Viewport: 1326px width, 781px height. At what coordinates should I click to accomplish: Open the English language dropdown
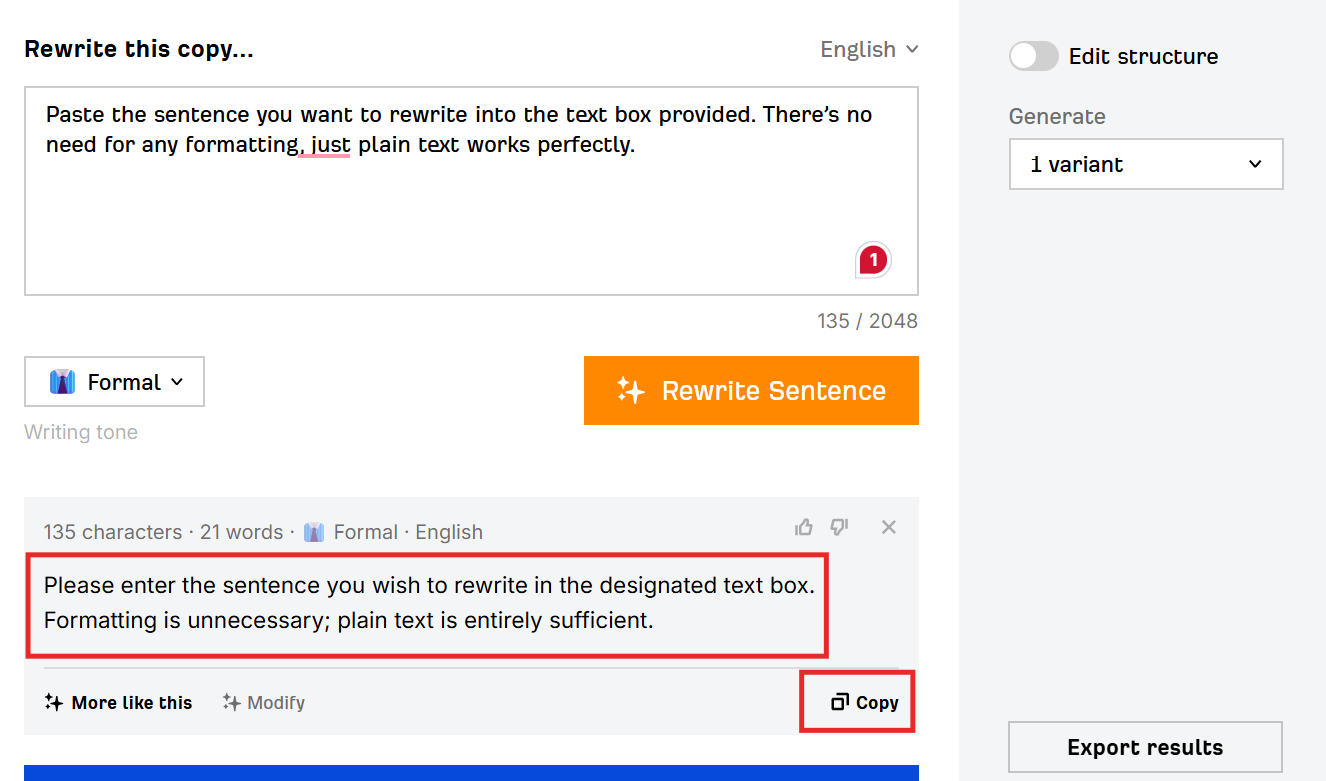[868, 48]
